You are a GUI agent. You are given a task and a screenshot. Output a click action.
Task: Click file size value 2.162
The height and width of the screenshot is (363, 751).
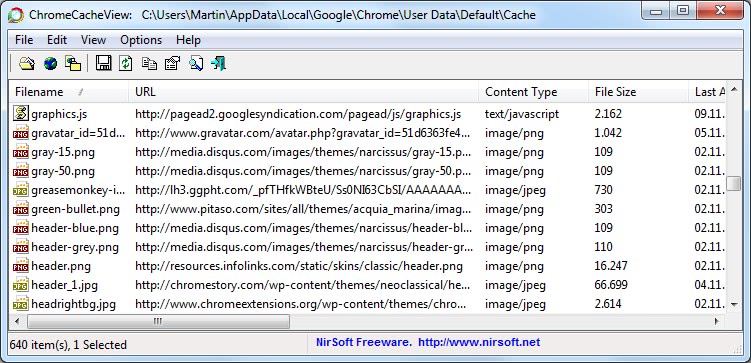[x=608, y=114]
